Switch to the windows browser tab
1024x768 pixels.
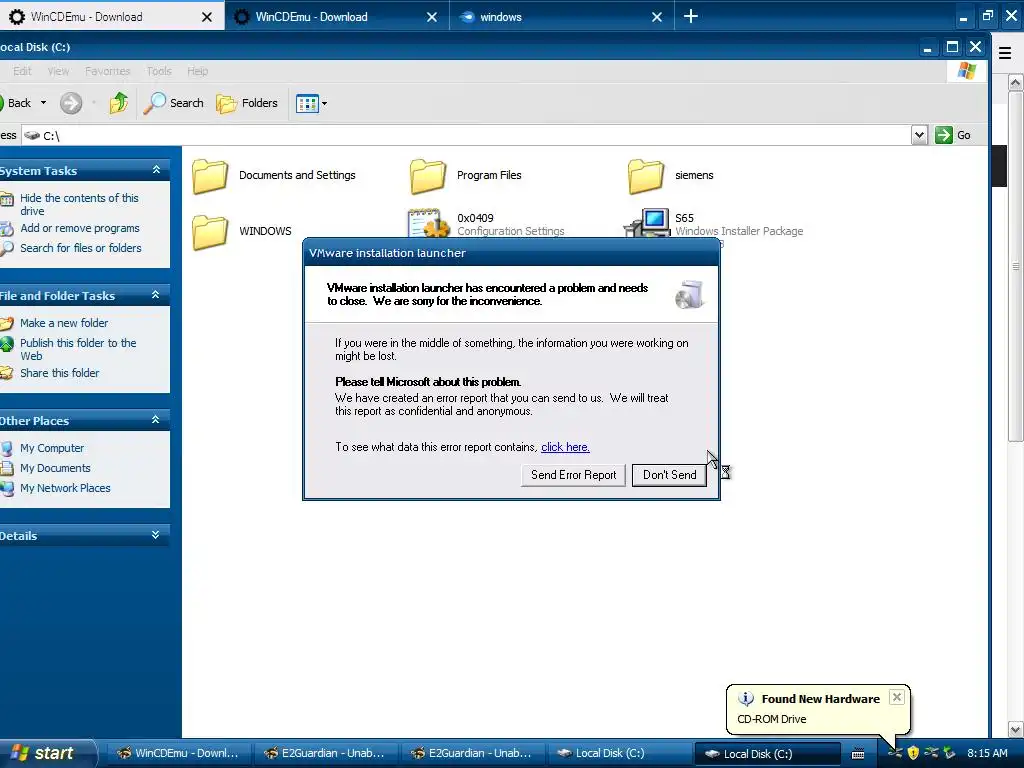[562, 16]
